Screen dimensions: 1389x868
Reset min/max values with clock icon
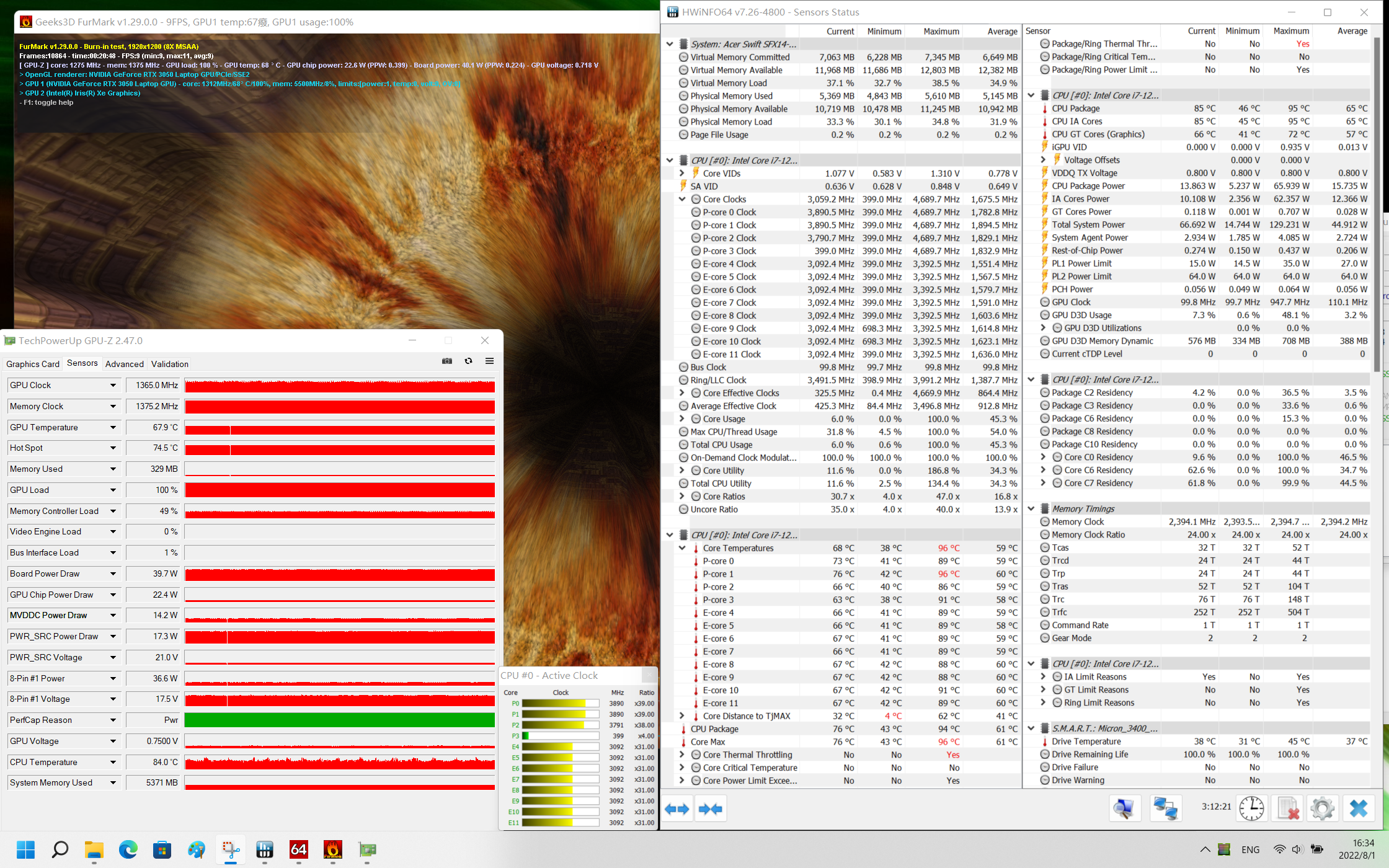point(1251,809)
